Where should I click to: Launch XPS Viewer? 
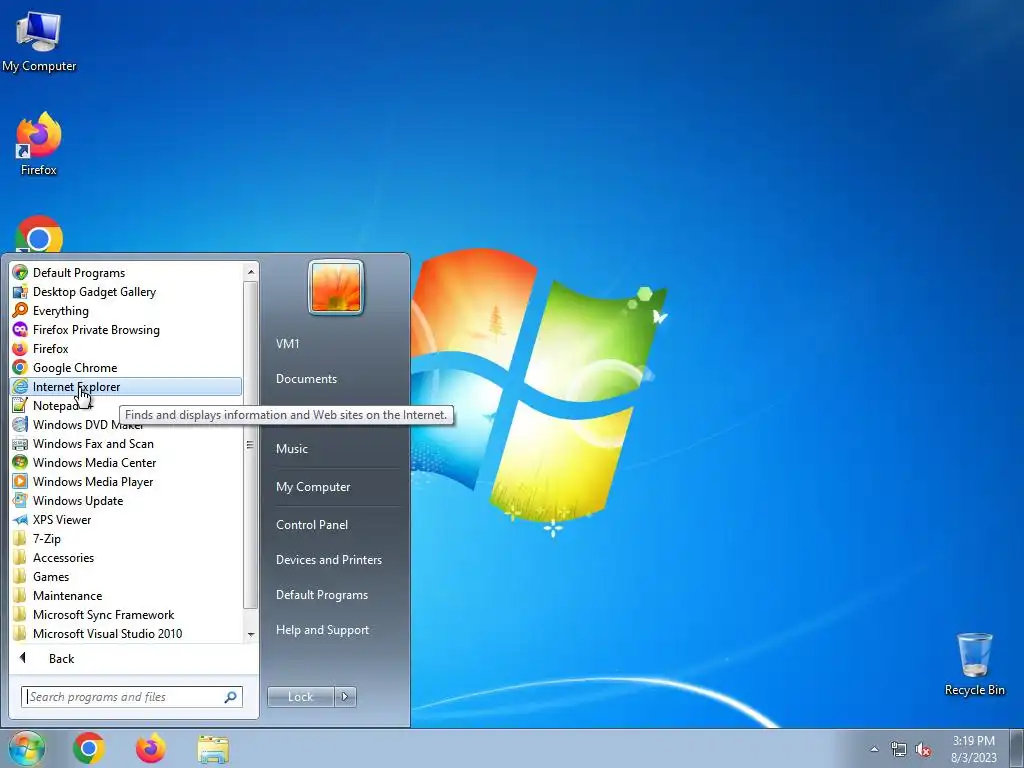[x=126, y=520]
